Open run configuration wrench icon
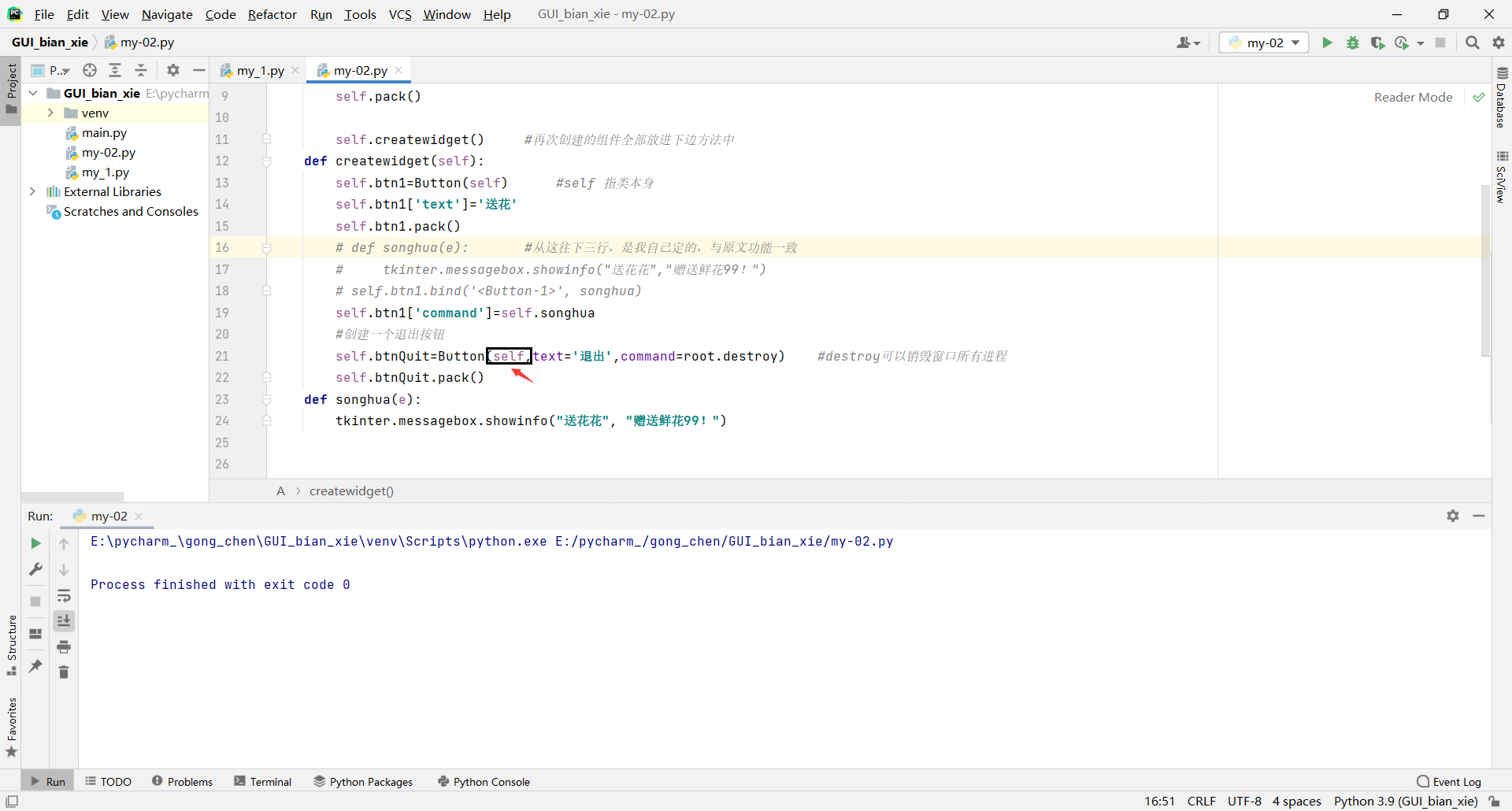 pos(35,568)
